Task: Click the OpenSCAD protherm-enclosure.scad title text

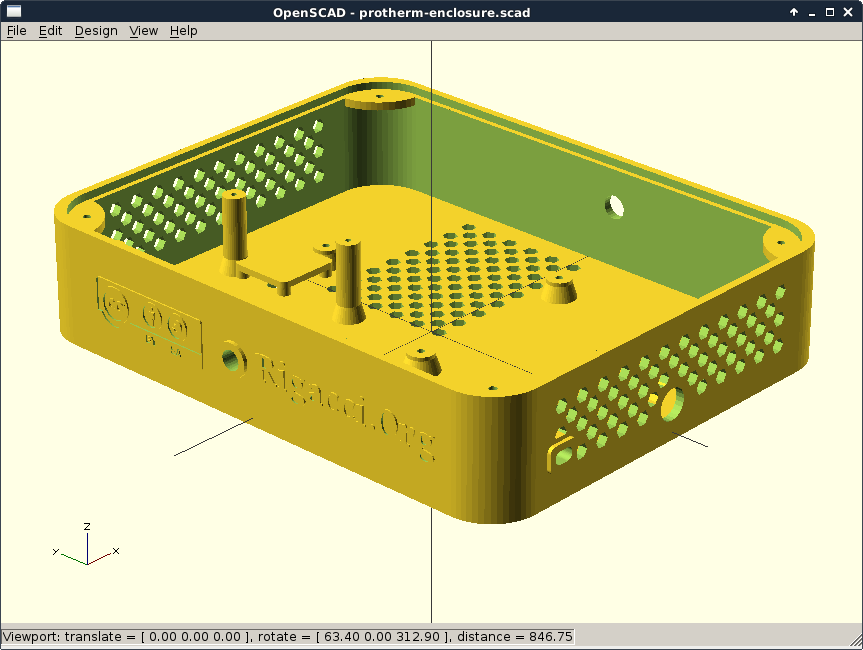Action: (402, 12)
